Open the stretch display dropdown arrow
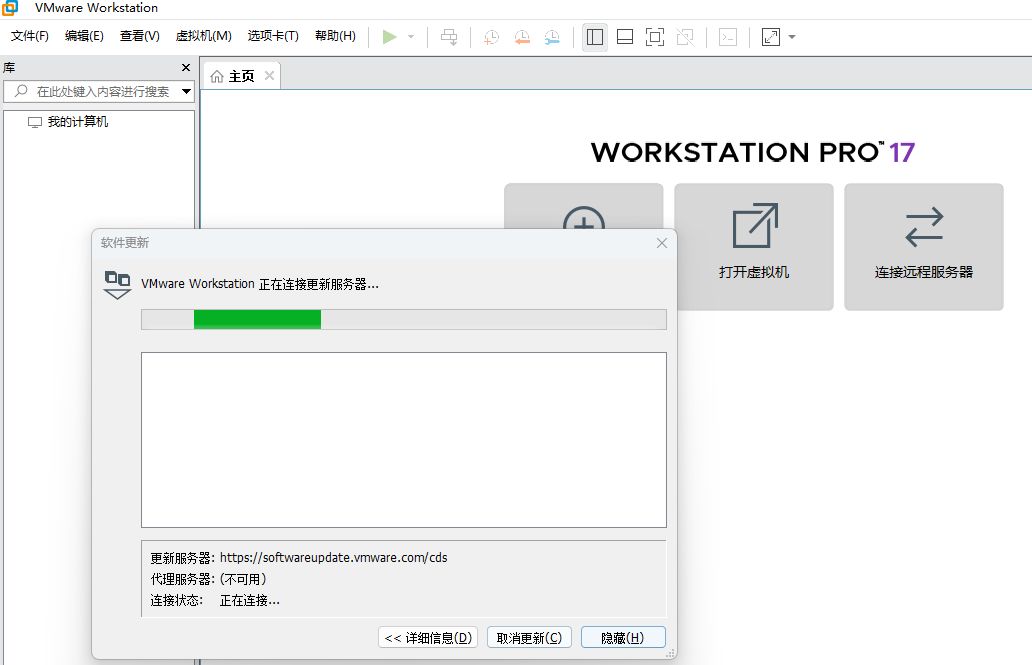 click(x=792, y=37)
